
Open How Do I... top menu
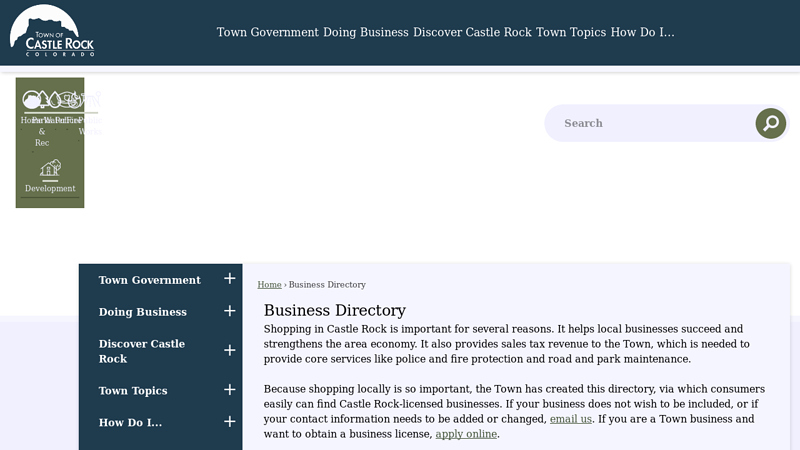pyautogui.click(x=642, y=32)
